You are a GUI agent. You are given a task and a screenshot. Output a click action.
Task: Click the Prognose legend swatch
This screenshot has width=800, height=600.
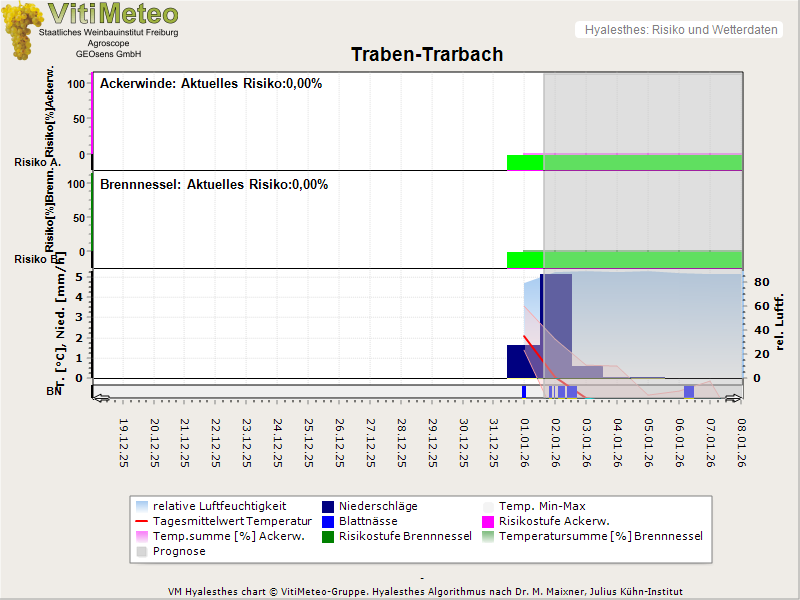pyautogui.click(x=143, y=551)
